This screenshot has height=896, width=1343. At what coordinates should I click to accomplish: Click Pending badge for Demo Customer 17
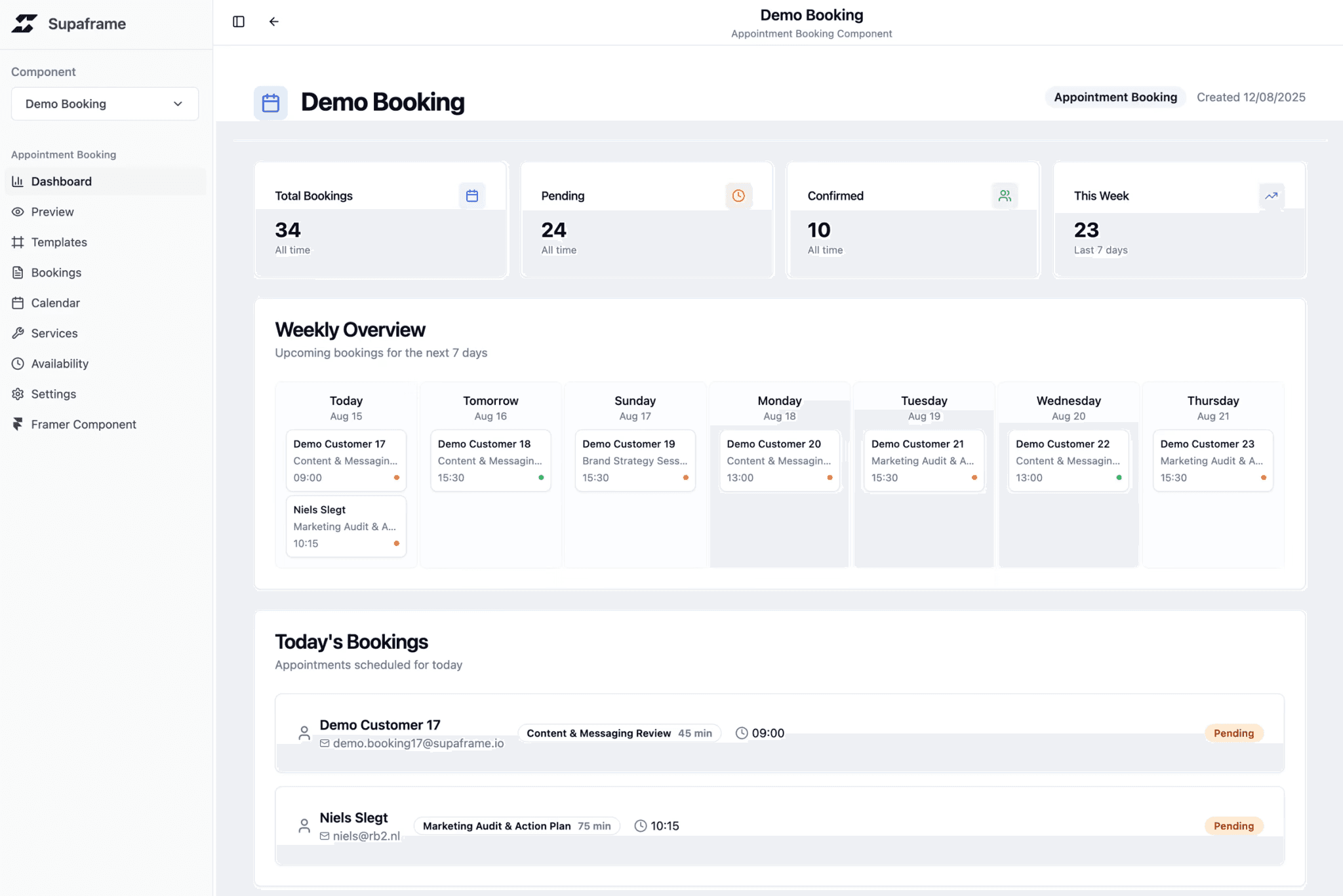pos(1233,733)
